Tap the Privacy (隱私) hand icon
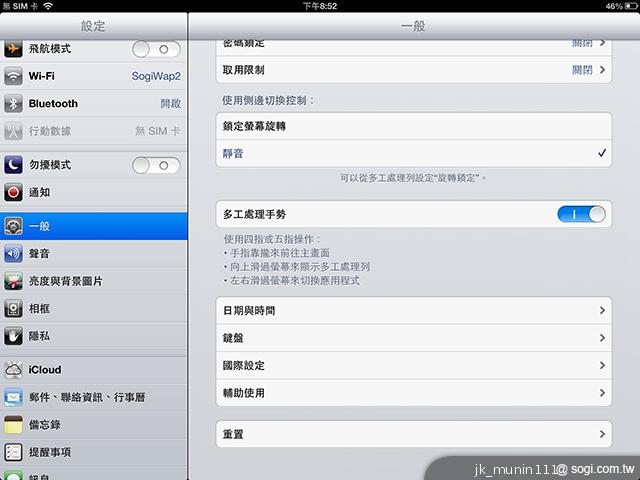 point(13,336)
